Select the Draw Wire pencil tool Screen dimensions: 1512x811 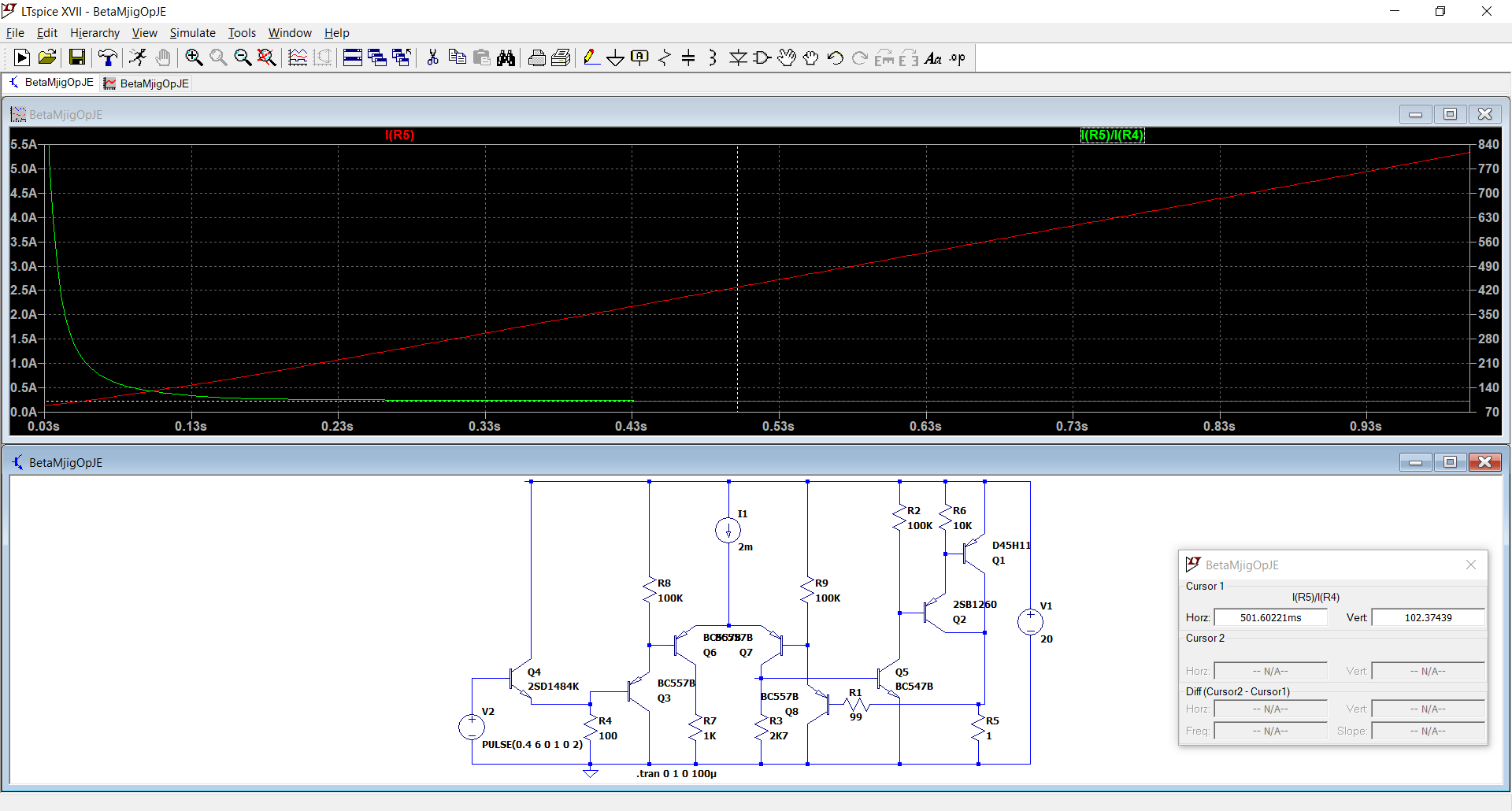coord(591,57)
